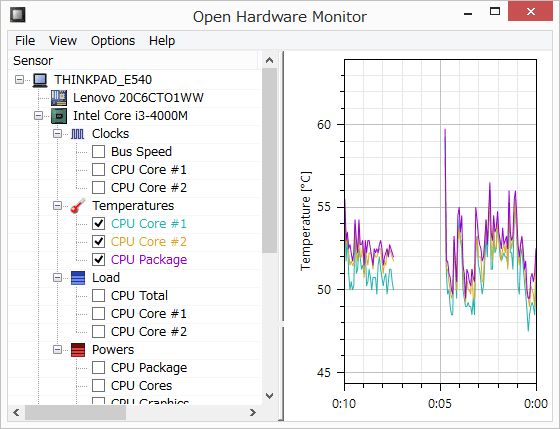Click the THINKPAD_E540 computer icon
The image size is (560, 429).
(x=40, y=80)
